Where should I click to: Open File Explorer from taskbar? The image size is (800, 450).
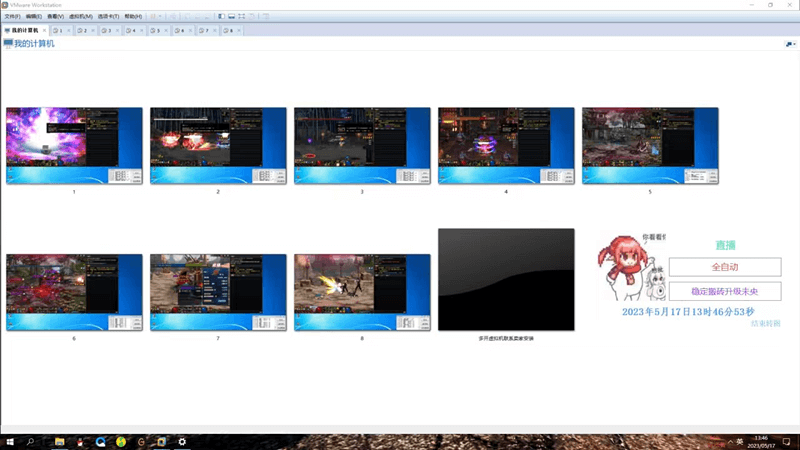60,442
